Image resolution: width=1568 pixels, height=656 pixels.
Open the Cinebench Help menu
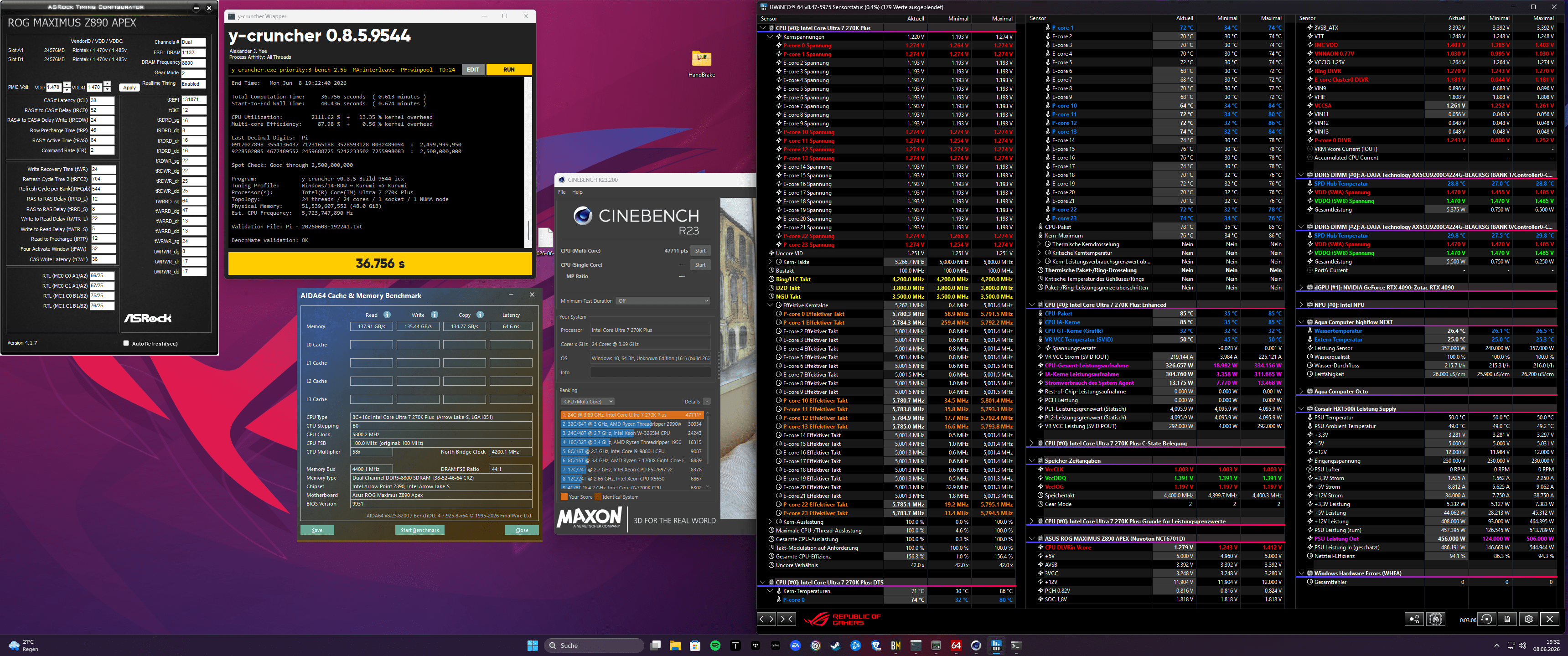(x=577, y=192)
